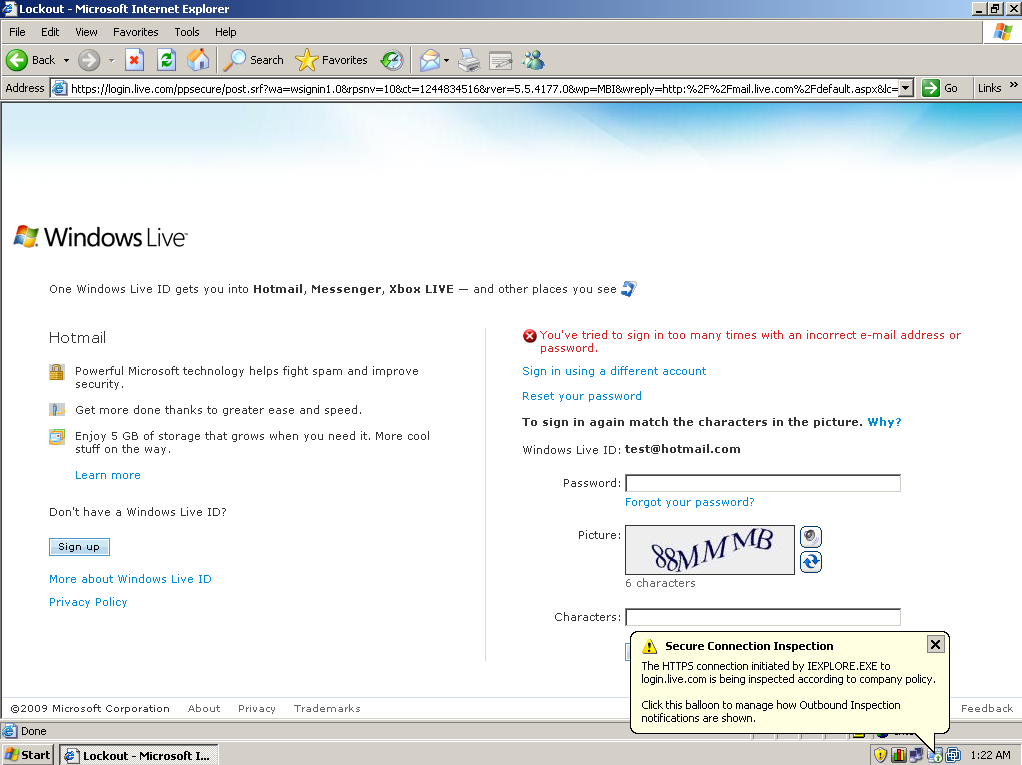The height and width of the screenshot is (765, 1022).
Task: Expand the Mail button dropdown arrow
Action: click(446, 60)
